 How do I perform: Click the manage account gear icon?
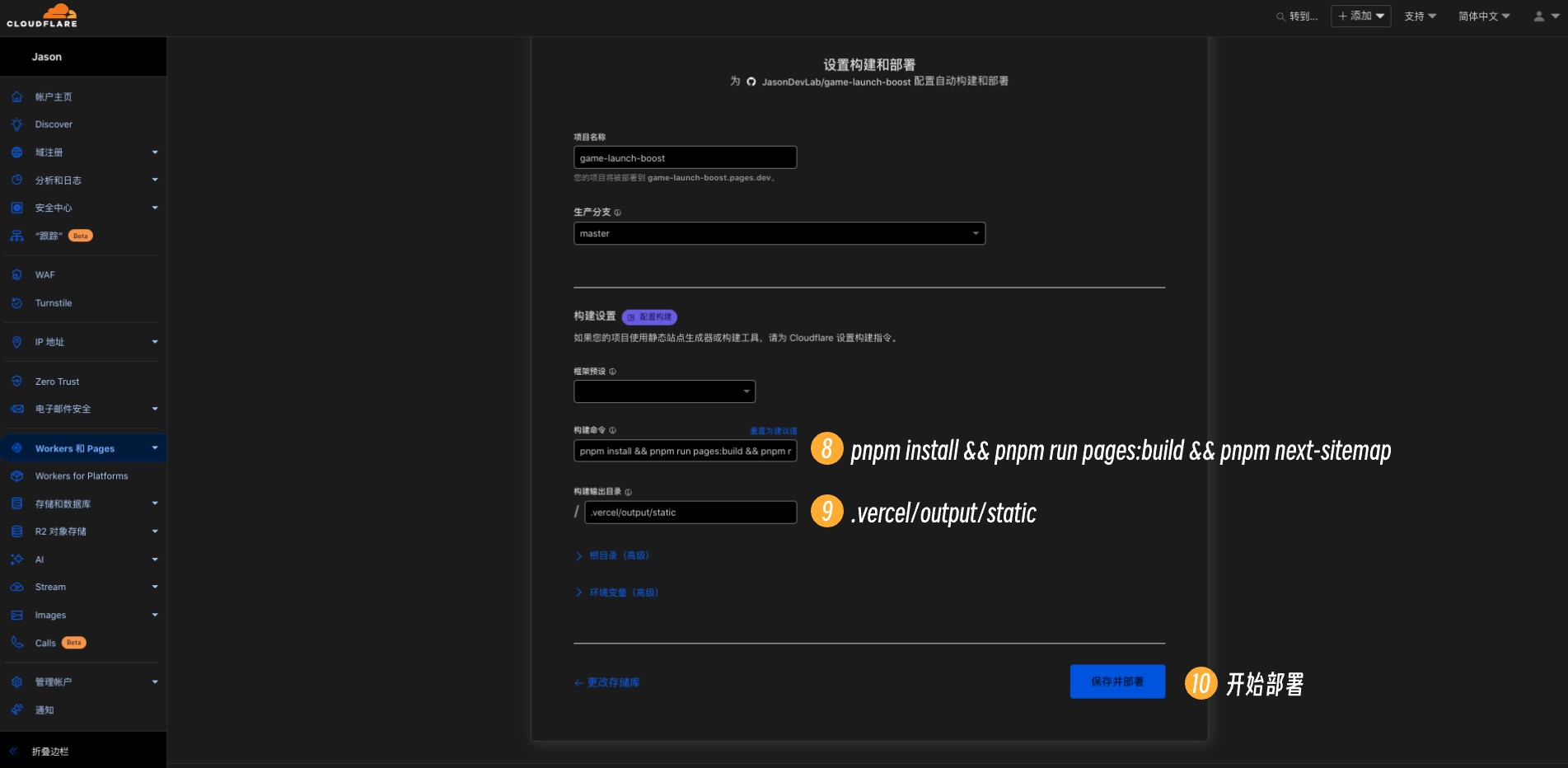(x=16, y=681)
